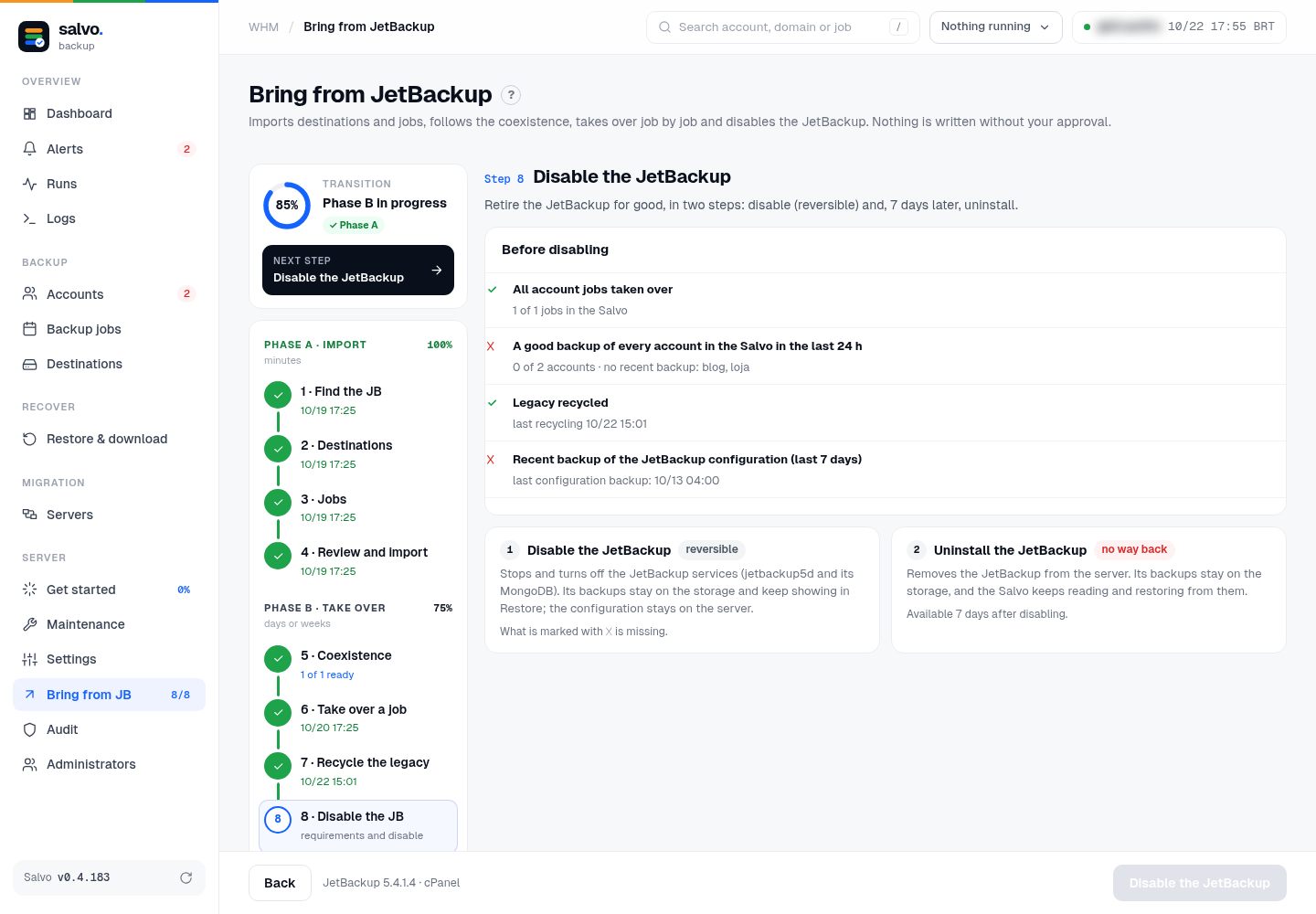Select step 6 Take over a job
The image size is (1316, 914).
[358, 718]
